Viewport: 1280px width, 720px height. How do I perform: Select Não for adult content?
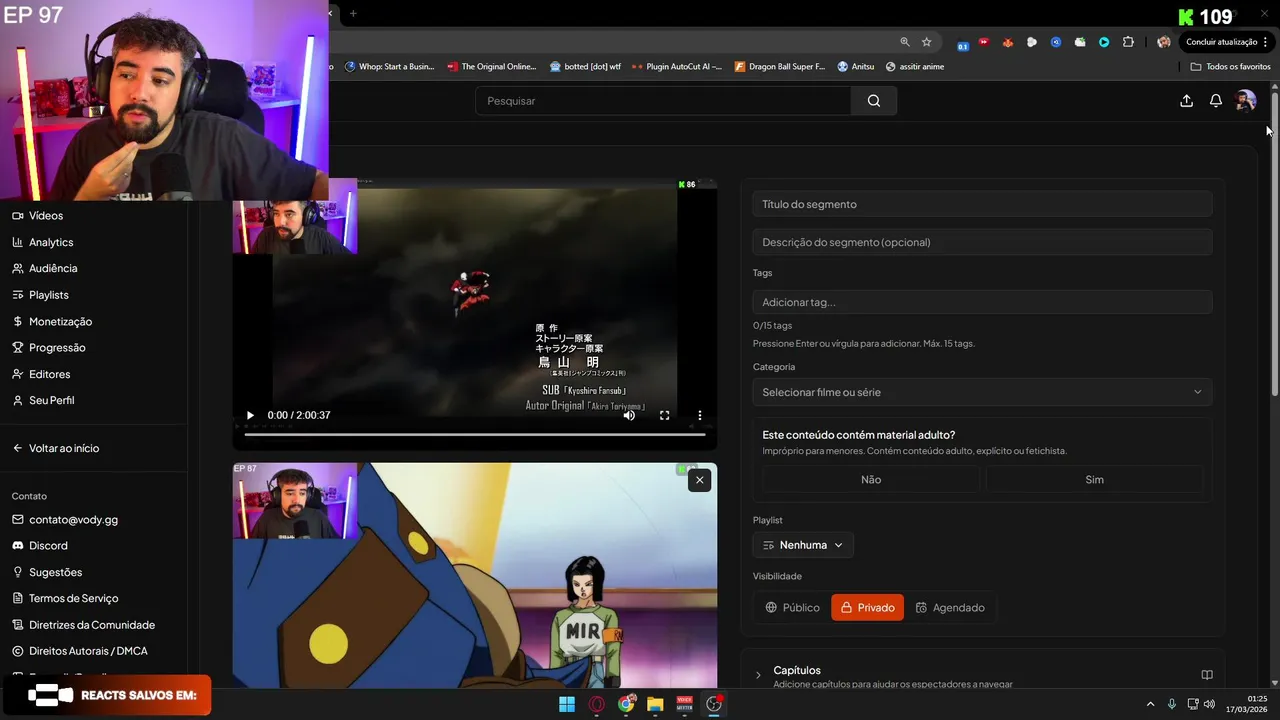pos(871,480)
